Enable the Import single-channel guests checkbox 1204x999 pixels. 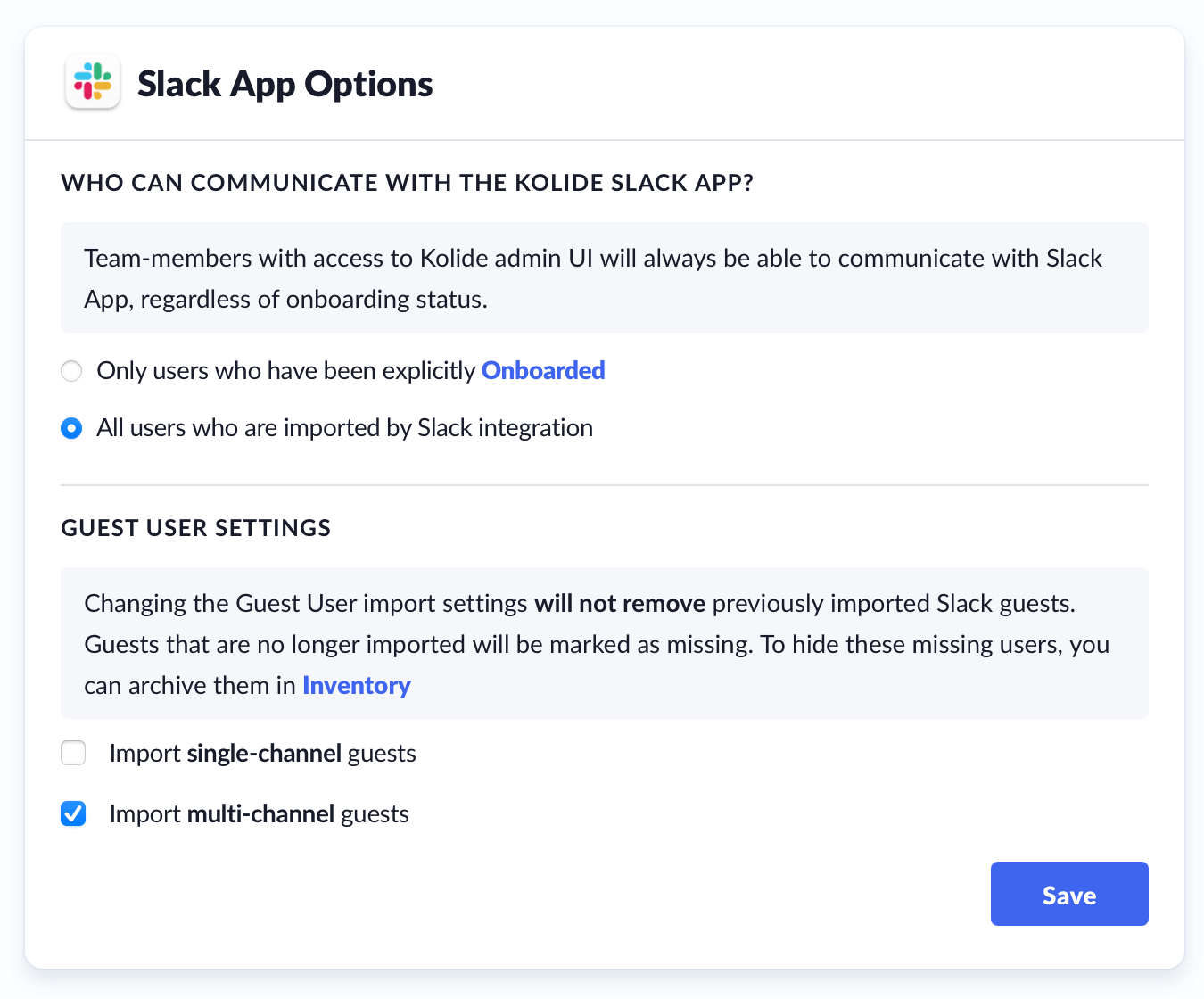click(x=73, y=754)
